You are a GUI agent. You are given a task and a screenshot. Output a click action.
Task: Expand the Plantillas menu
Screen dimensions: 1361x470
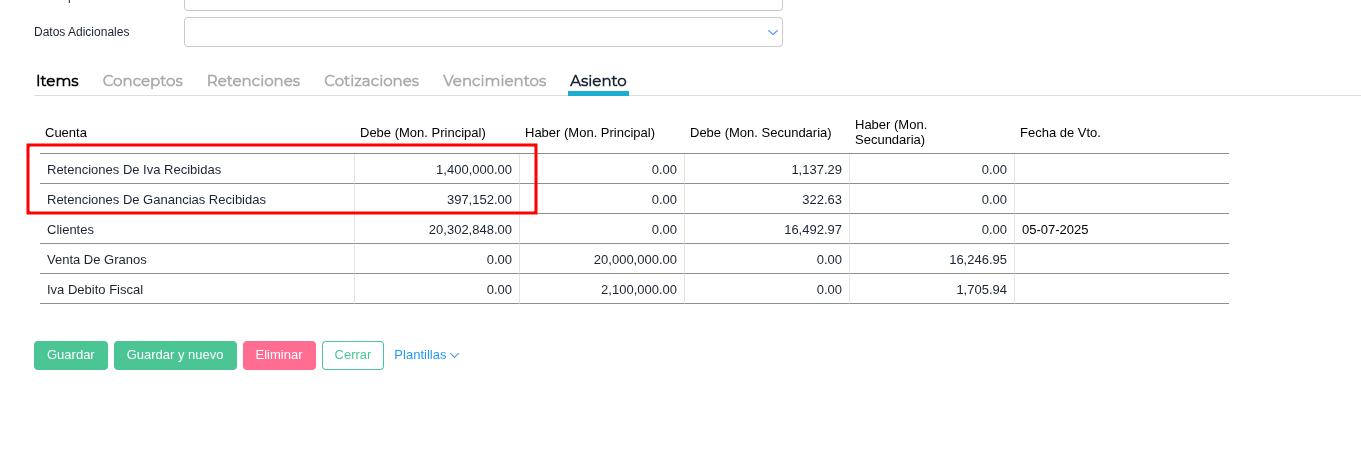point(426,355)
